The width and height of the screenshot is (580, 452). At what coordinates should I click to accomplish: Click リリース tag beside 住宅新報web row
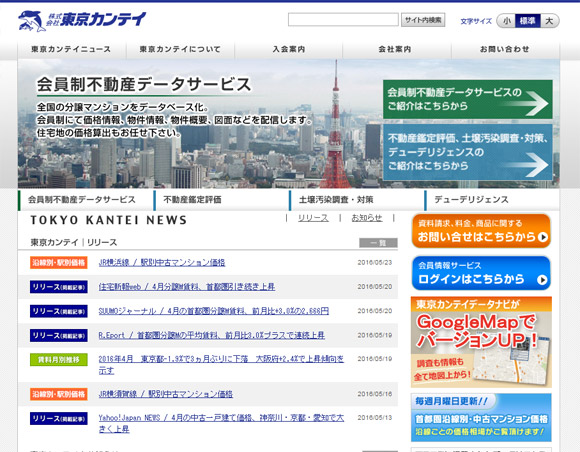[x=59, y=287]
